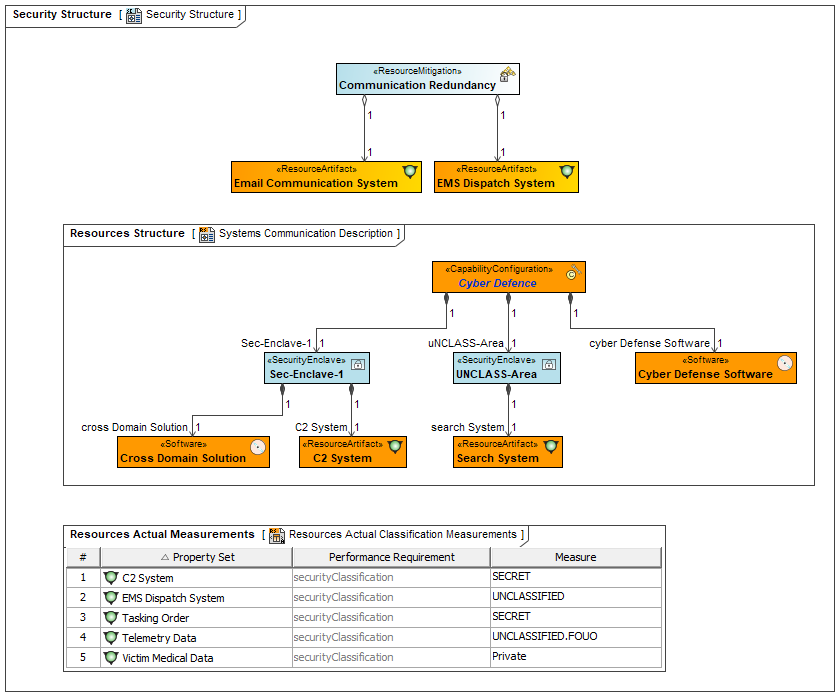Click the UNCLASSIFIED.FOUO measure cell
The height and width of the screenshot is (696, 839).
(x=576, y=637)
